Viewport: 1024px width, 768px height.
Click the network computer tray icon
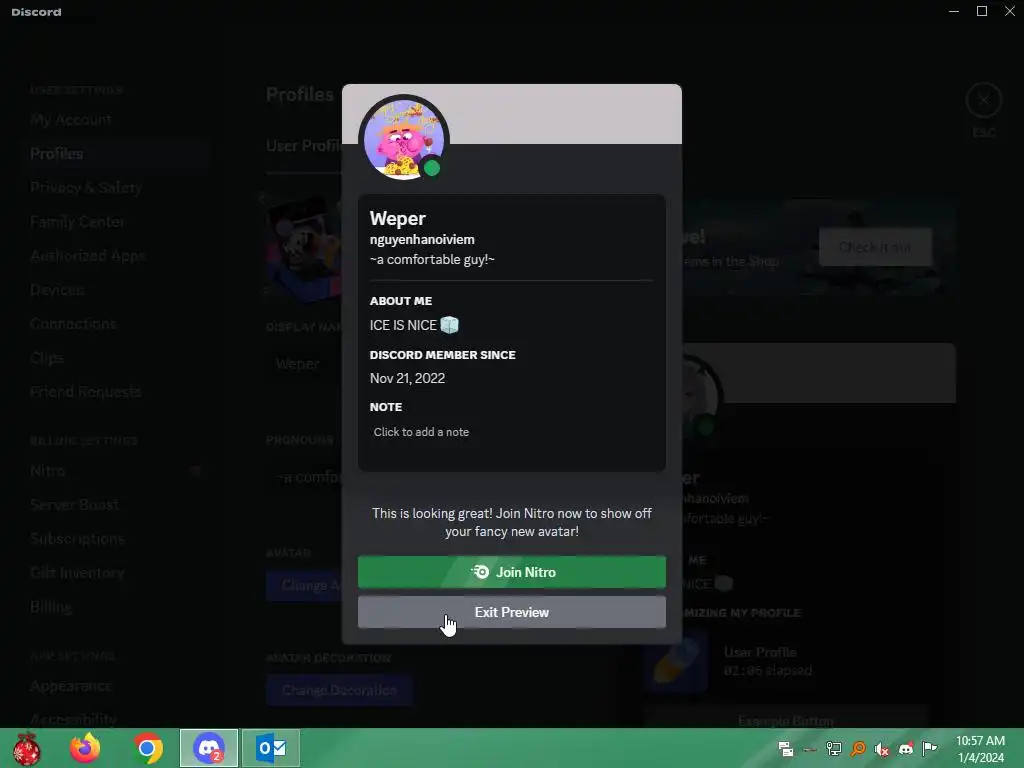834,749
